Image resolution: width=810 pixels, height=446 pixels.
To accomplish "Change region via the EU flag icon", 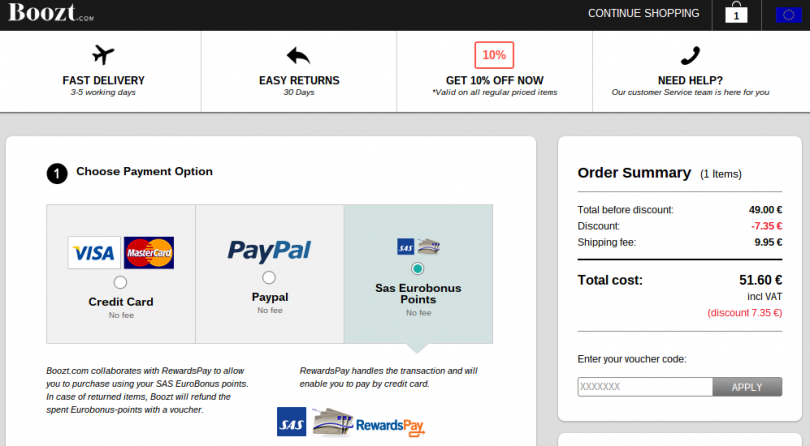I will [788, 15].
